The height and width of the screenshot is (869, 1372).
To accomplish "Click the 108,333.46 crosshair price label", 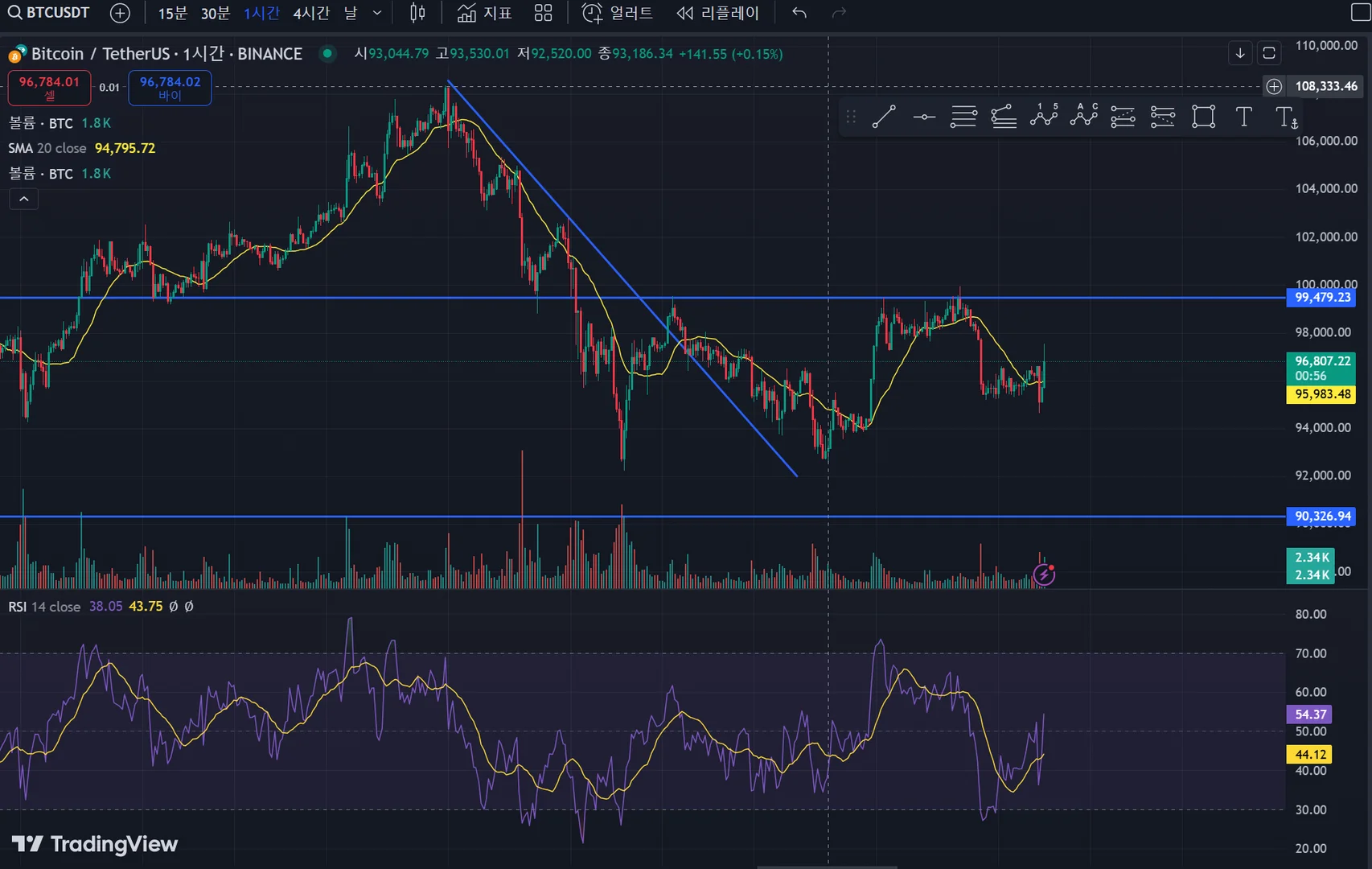I will point(1326,86).
